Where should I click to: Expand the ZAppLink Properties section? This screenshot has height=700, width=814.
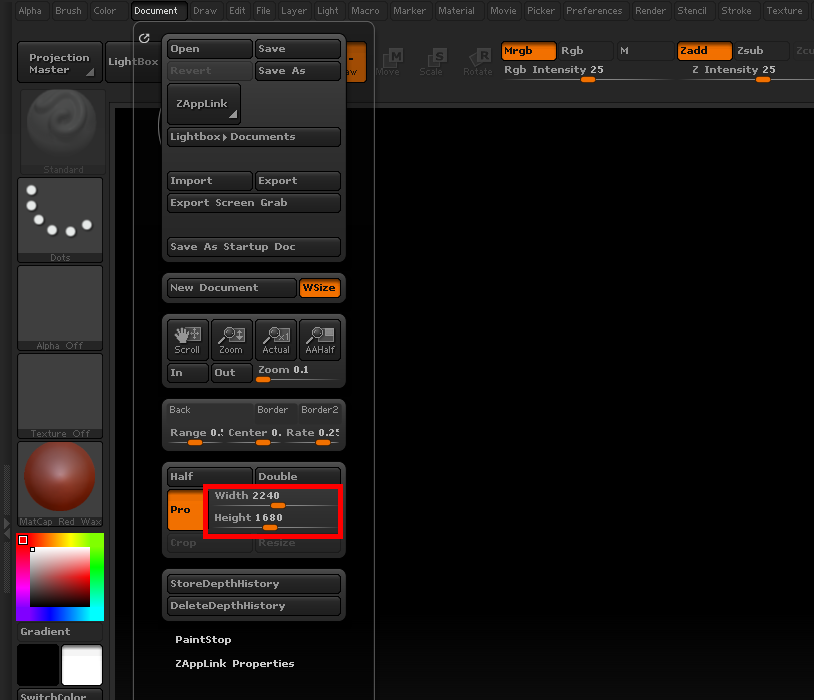pyautogui.click(x=235, y=664)
